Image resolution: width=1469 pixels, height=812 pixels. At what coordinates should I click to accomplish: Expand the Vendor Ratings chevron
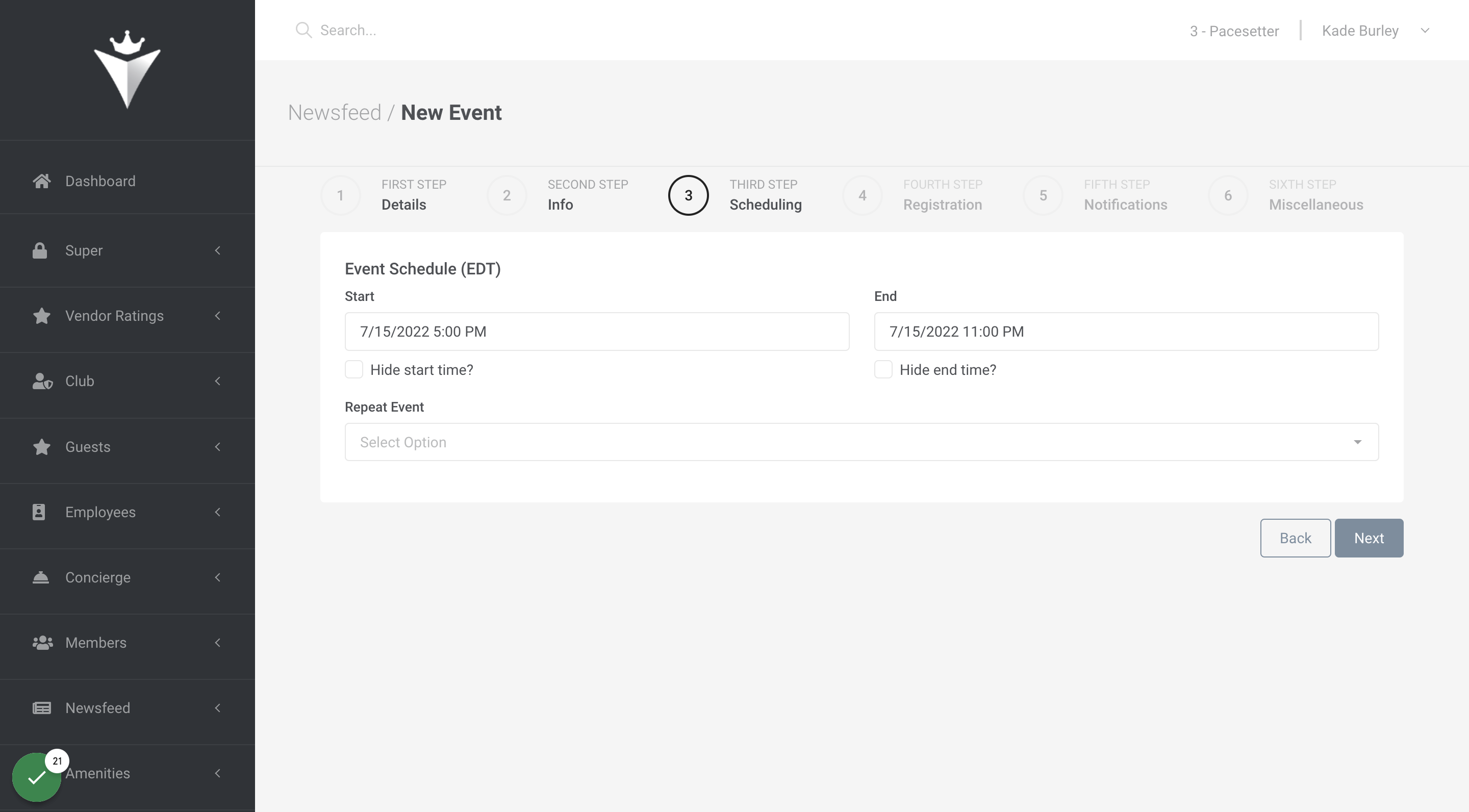coord(217,315)
